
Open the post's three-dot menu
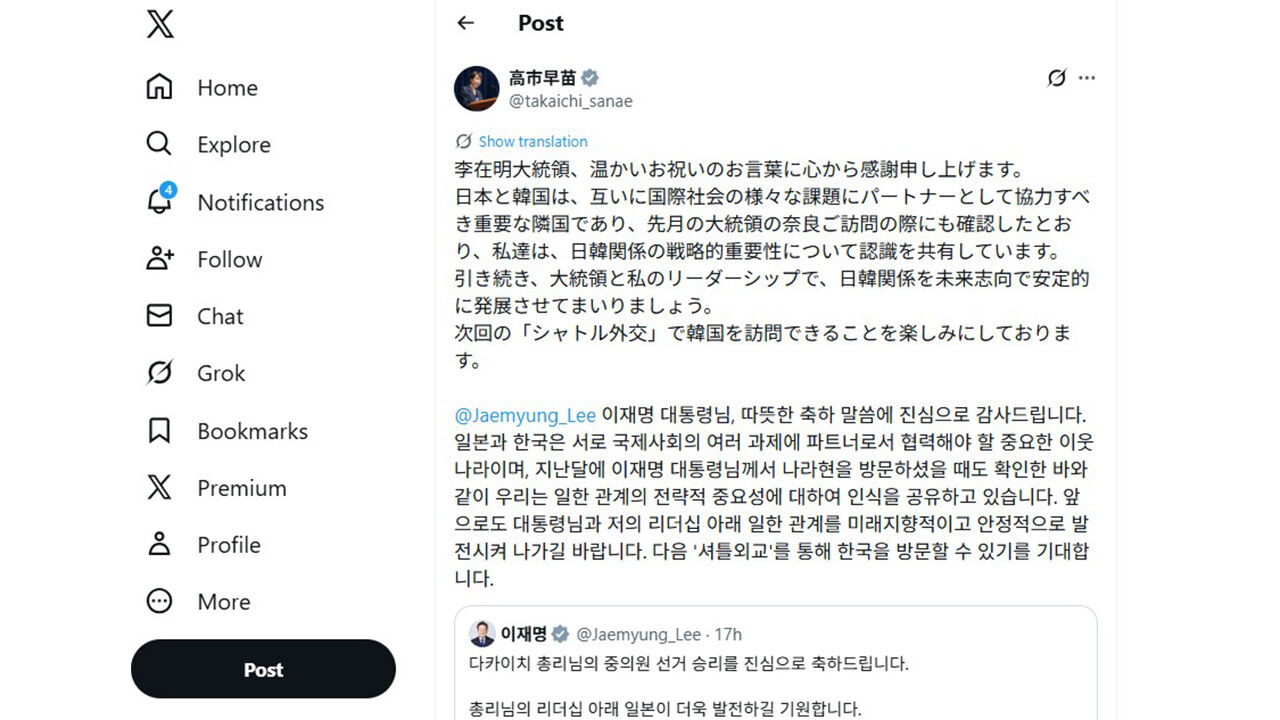tap(1087, 77)
